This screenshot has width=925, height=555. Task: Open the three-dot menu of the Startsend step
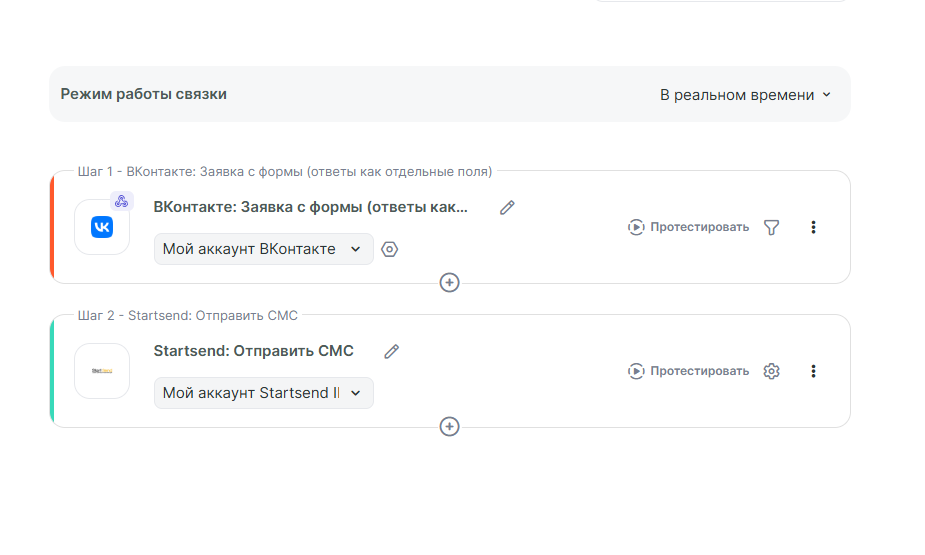pos(813,371)
